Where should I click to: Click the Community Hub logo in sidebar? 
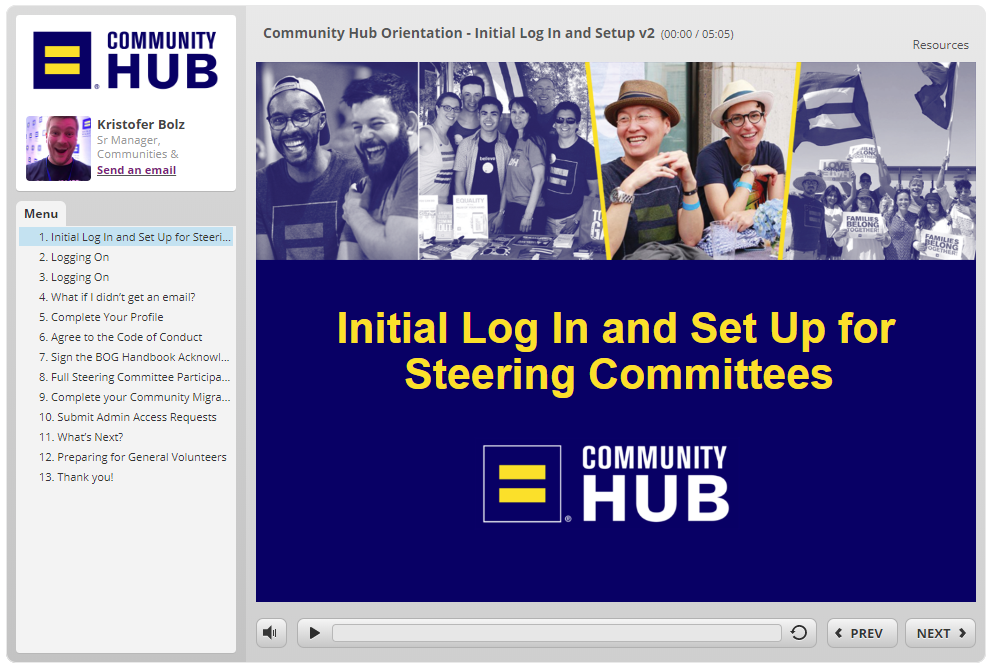pos(126,60)
